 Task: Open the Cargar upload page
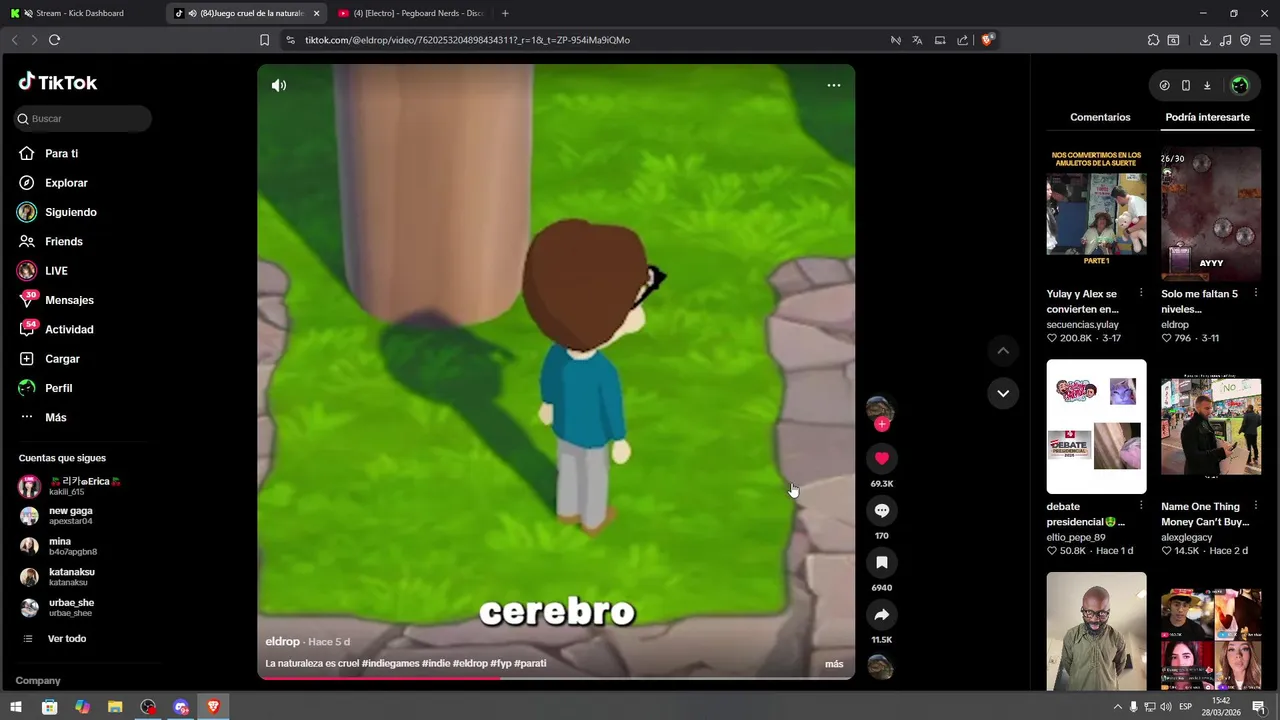(62, 359)
